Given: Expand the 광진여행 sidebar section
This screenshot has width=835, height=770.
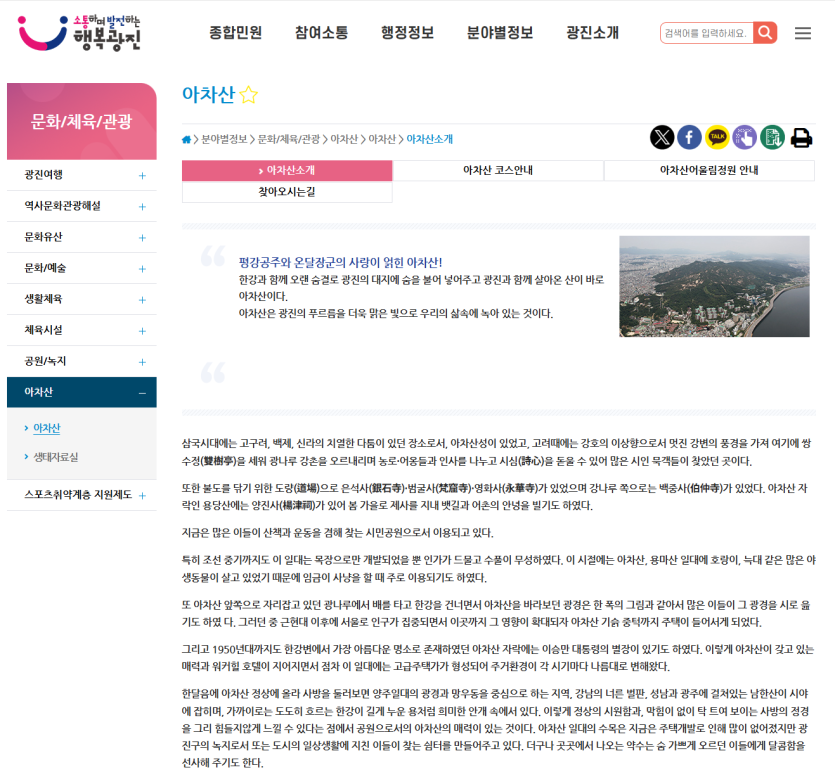Looking at the screenshot, I should (142, 175).
